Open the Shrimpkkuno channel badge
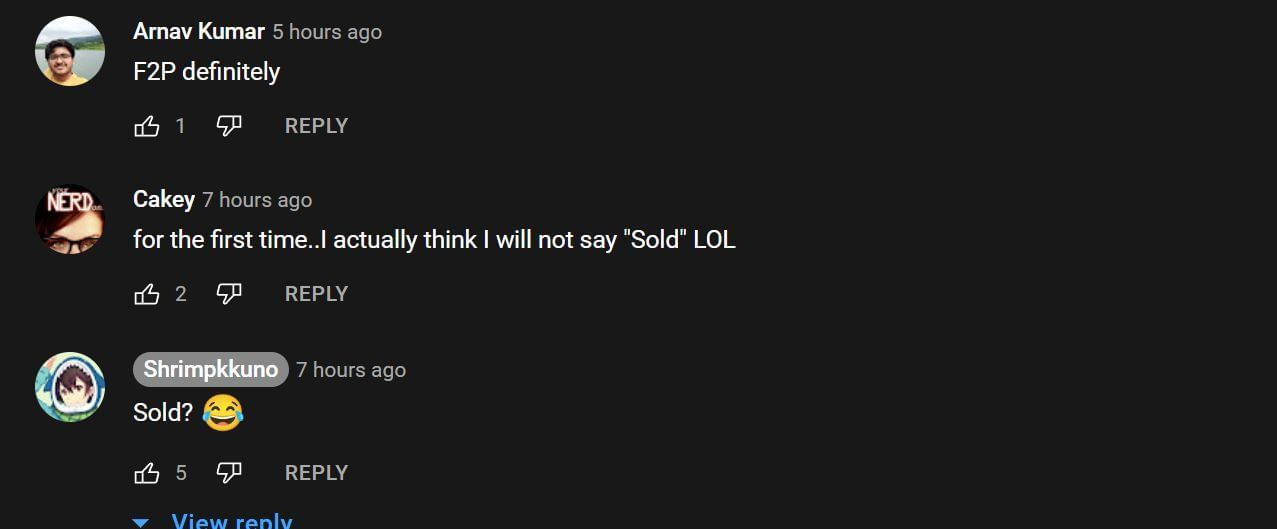Viewport: 1277px width, 529px height. (210, 370)
